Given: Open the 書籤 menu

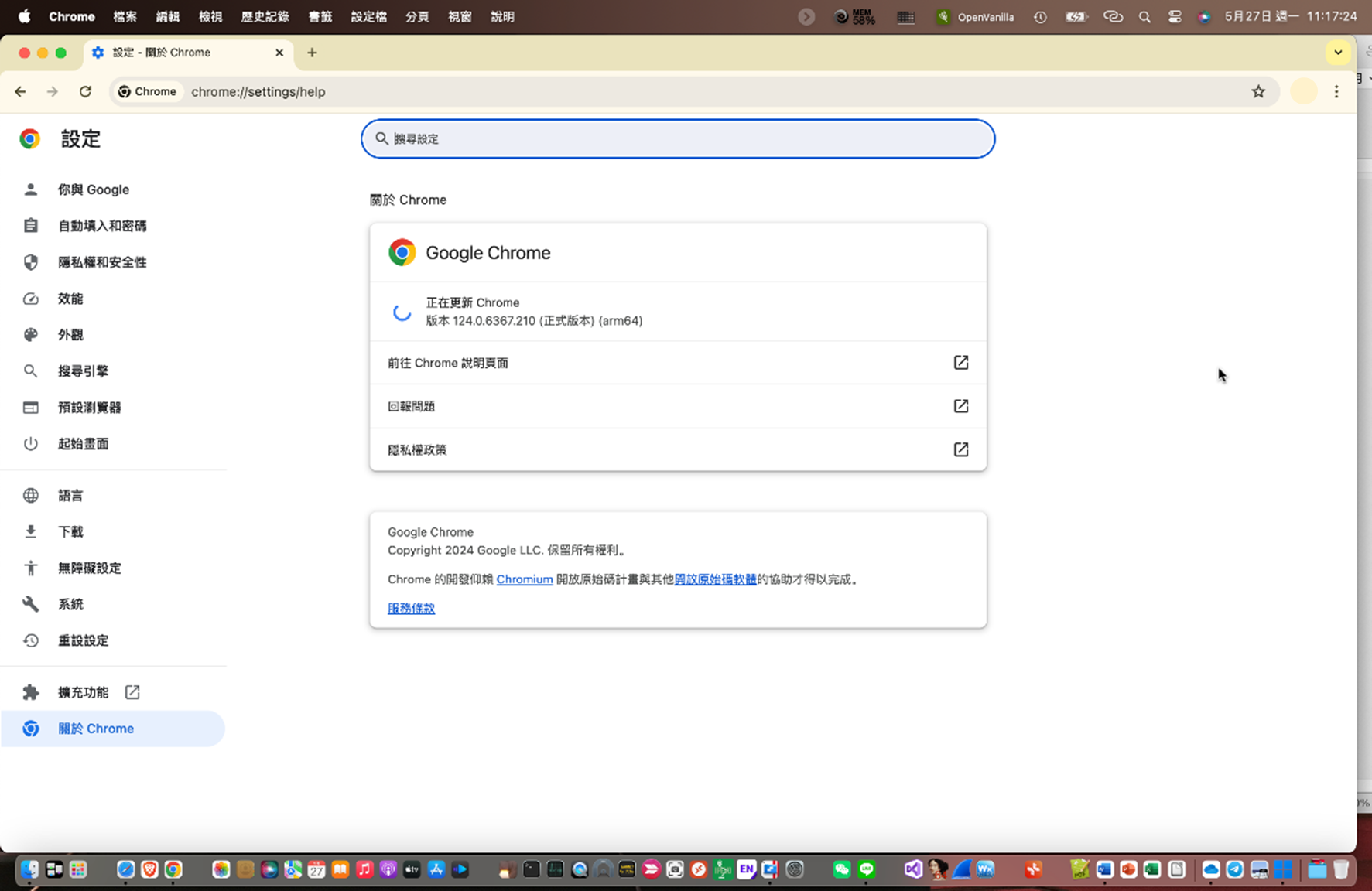Looking at the screenshot, I should point(320,17).
